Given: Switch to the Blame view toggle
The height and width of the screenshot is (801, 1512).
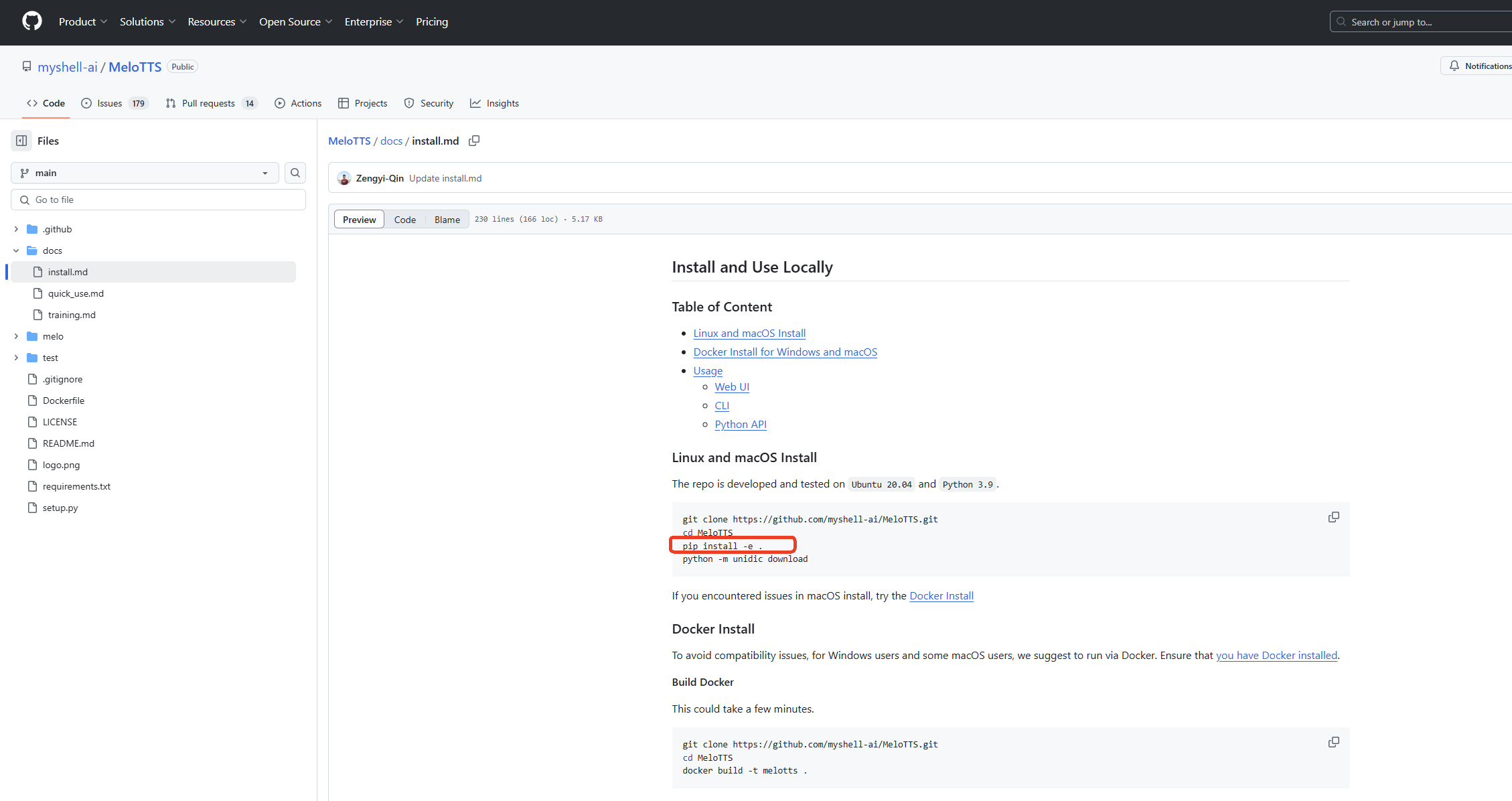Looking at the screenshot, I should point(447,220).
